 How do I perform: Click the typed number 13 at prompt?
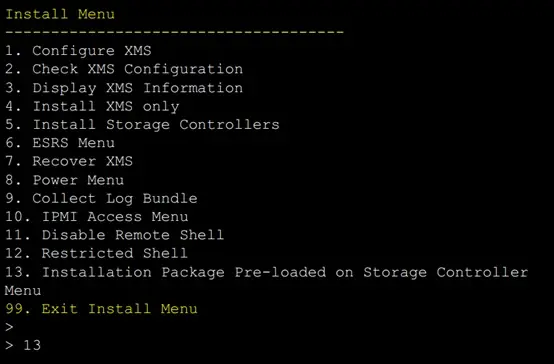[32, 345]
